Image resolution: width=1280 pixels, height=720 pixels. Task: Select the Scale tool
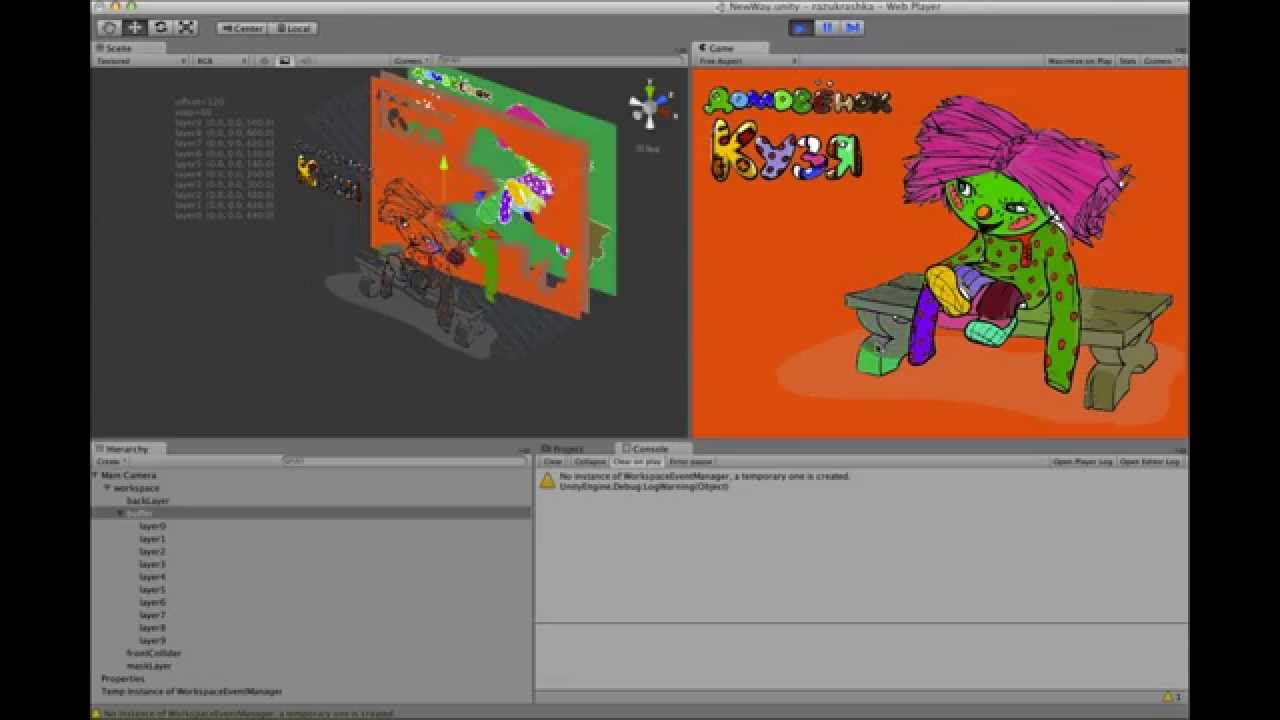184,28
